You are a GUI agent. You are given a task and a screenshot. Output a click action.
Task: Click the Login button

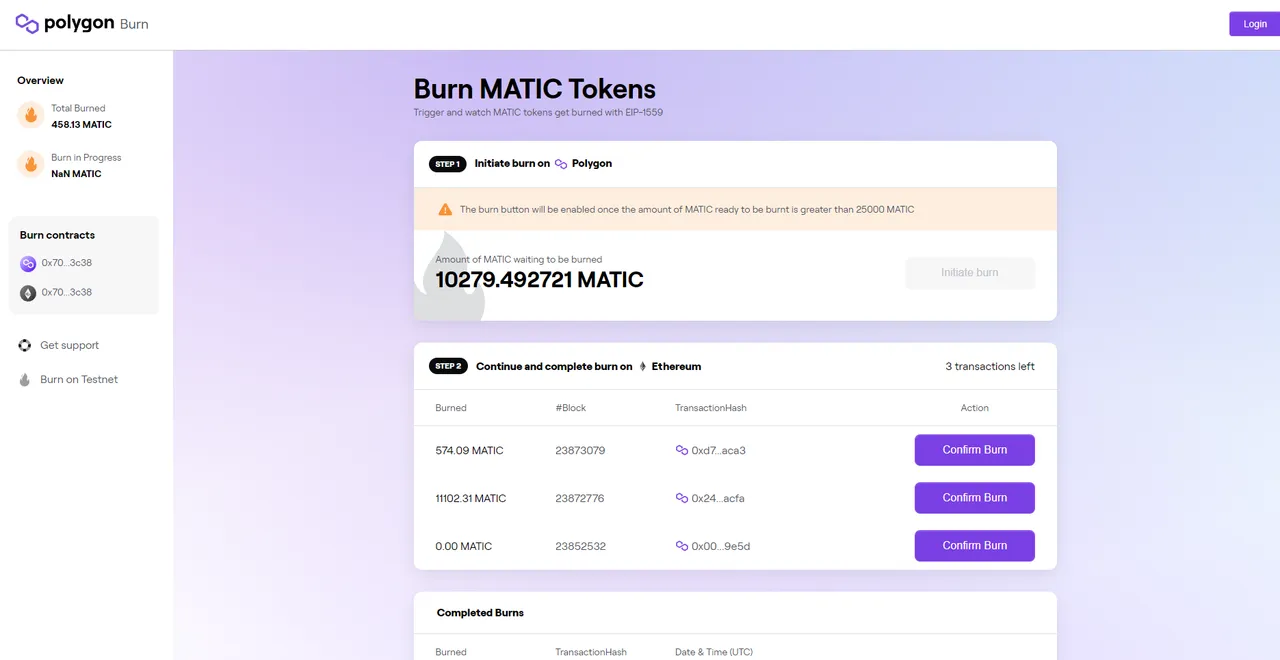(x=1254, y=24)
